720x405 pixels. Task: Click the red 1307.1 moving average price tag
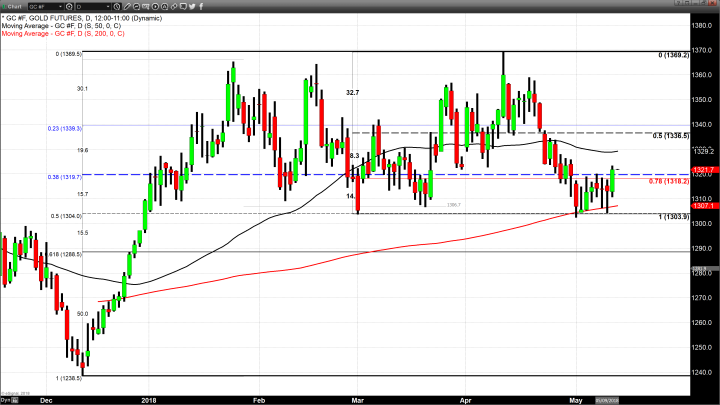(705, 206)
